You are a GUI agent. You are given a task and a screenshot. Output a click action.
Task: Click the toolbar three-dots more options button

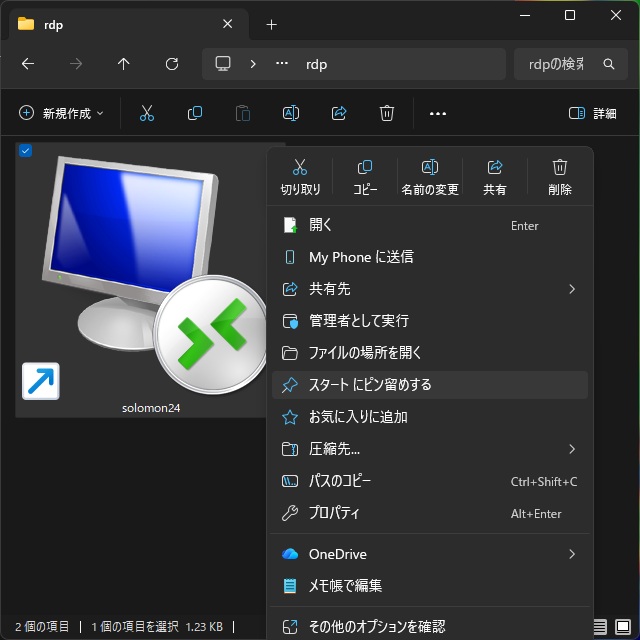437,113
